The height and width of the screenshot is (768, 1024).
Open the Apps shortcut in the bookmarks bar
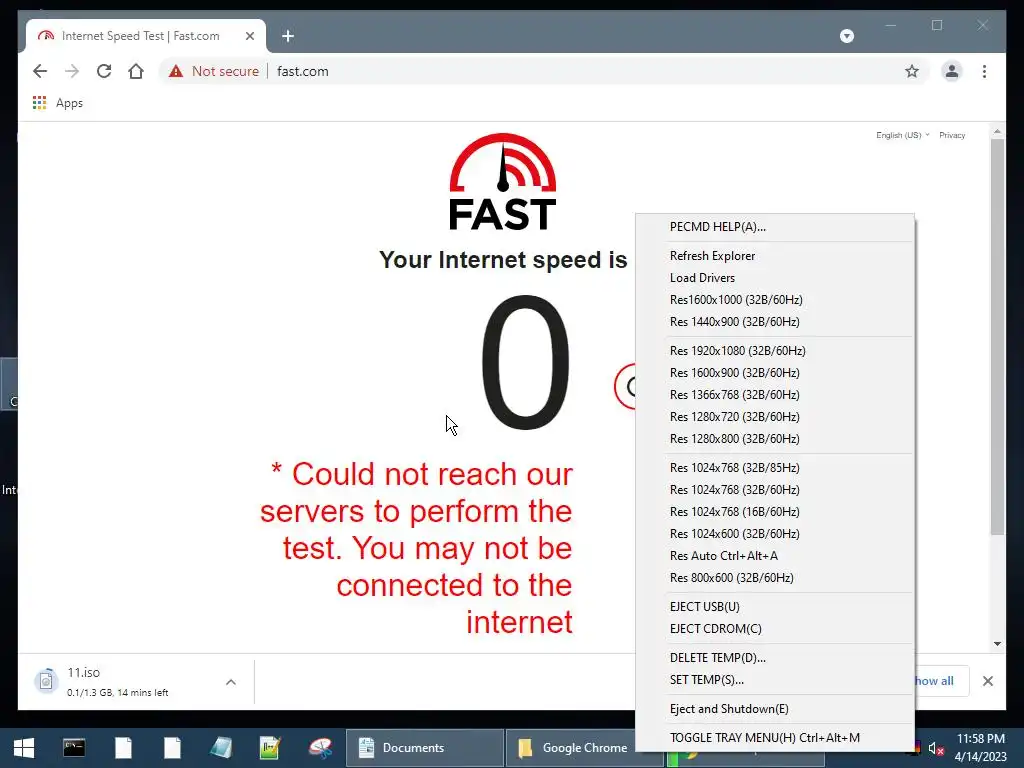point(58,103)
